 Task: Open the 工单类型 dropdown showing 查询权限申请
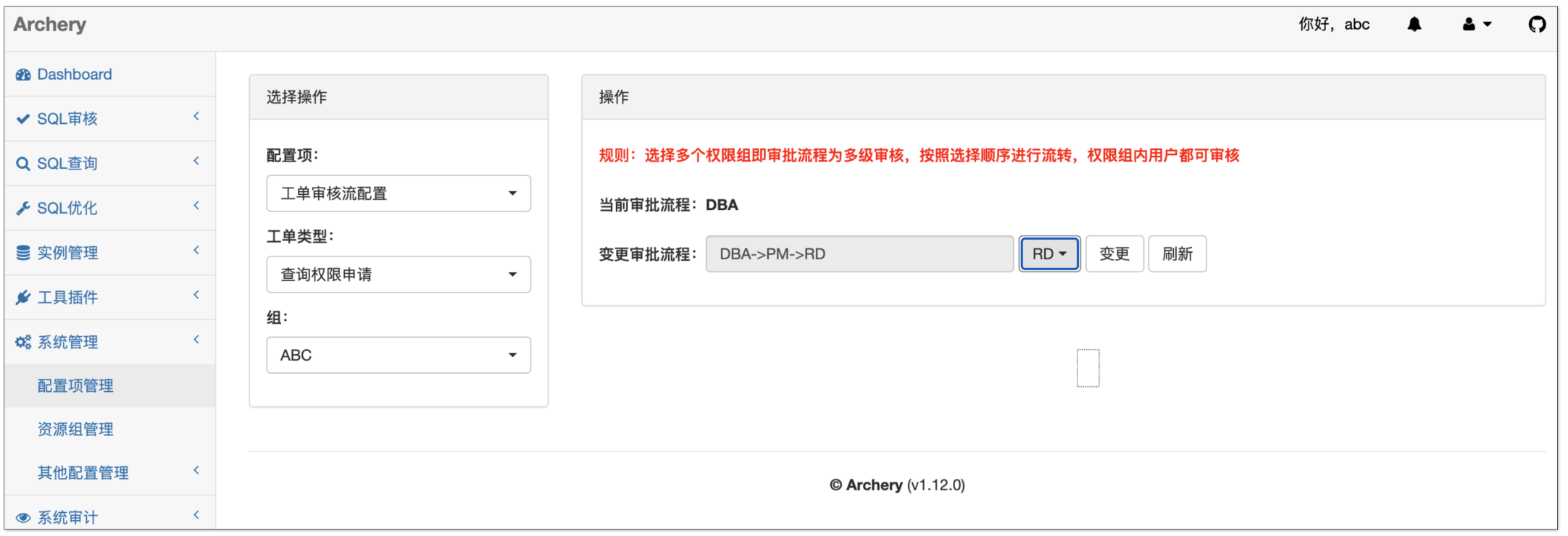pos(398,275)
